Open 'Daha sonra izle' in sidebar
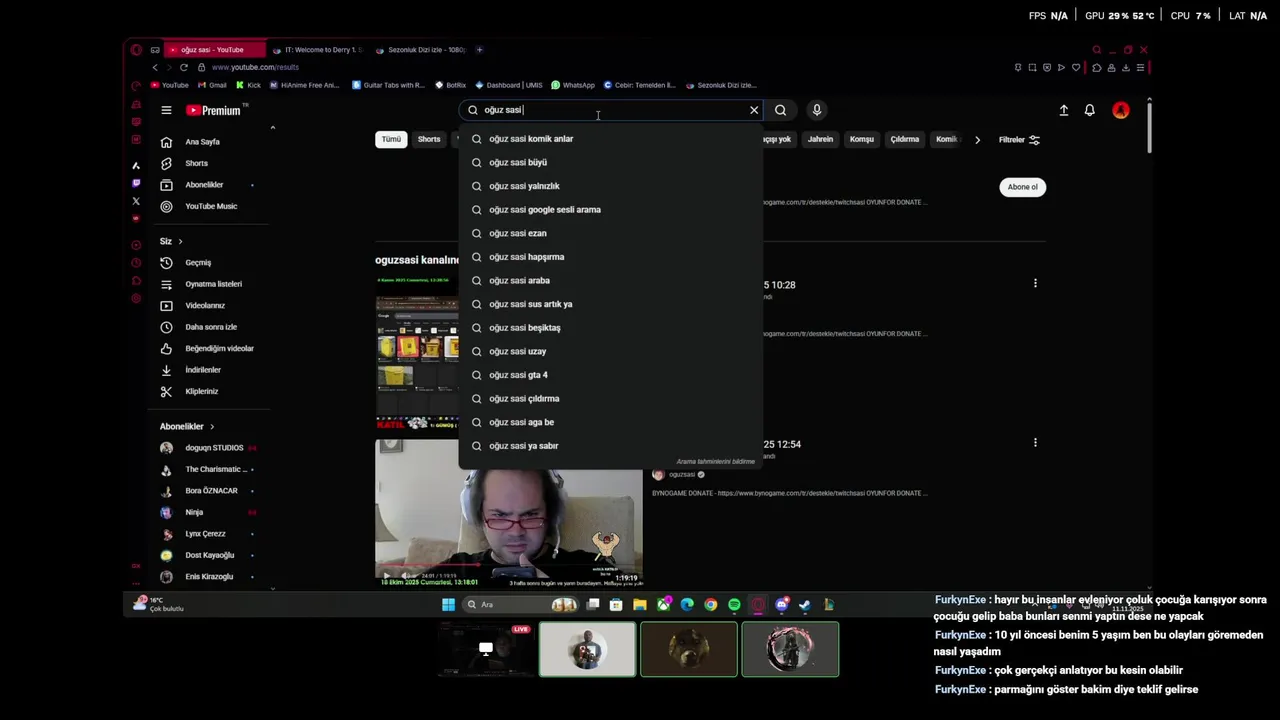1280x720 pixels. point(212,327)
